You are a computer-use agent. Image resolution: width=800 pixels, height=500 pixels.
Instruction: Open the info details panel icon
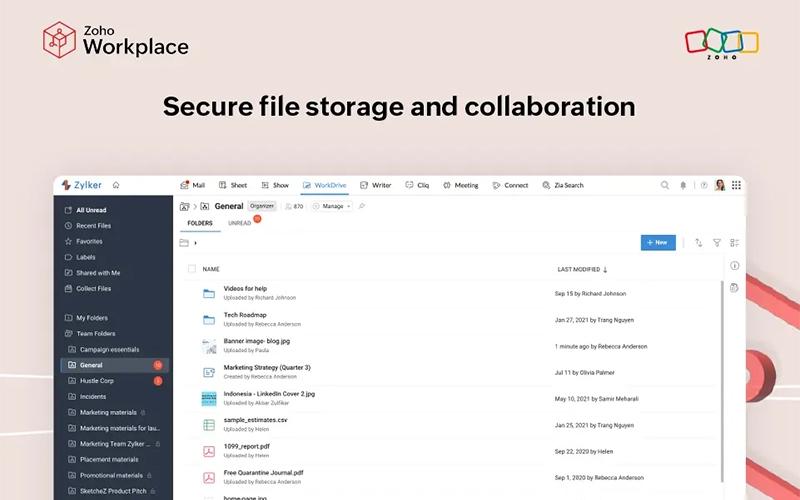tap(735, 265)
